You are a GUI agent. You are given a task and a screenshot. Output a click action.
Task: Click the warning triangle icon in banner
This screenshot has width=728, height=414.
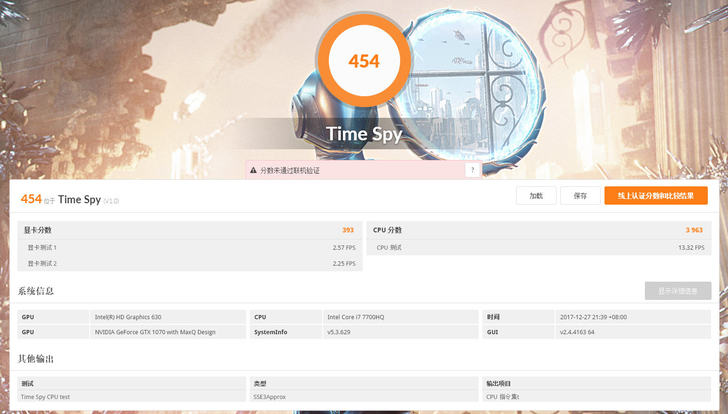click(253, 170)
